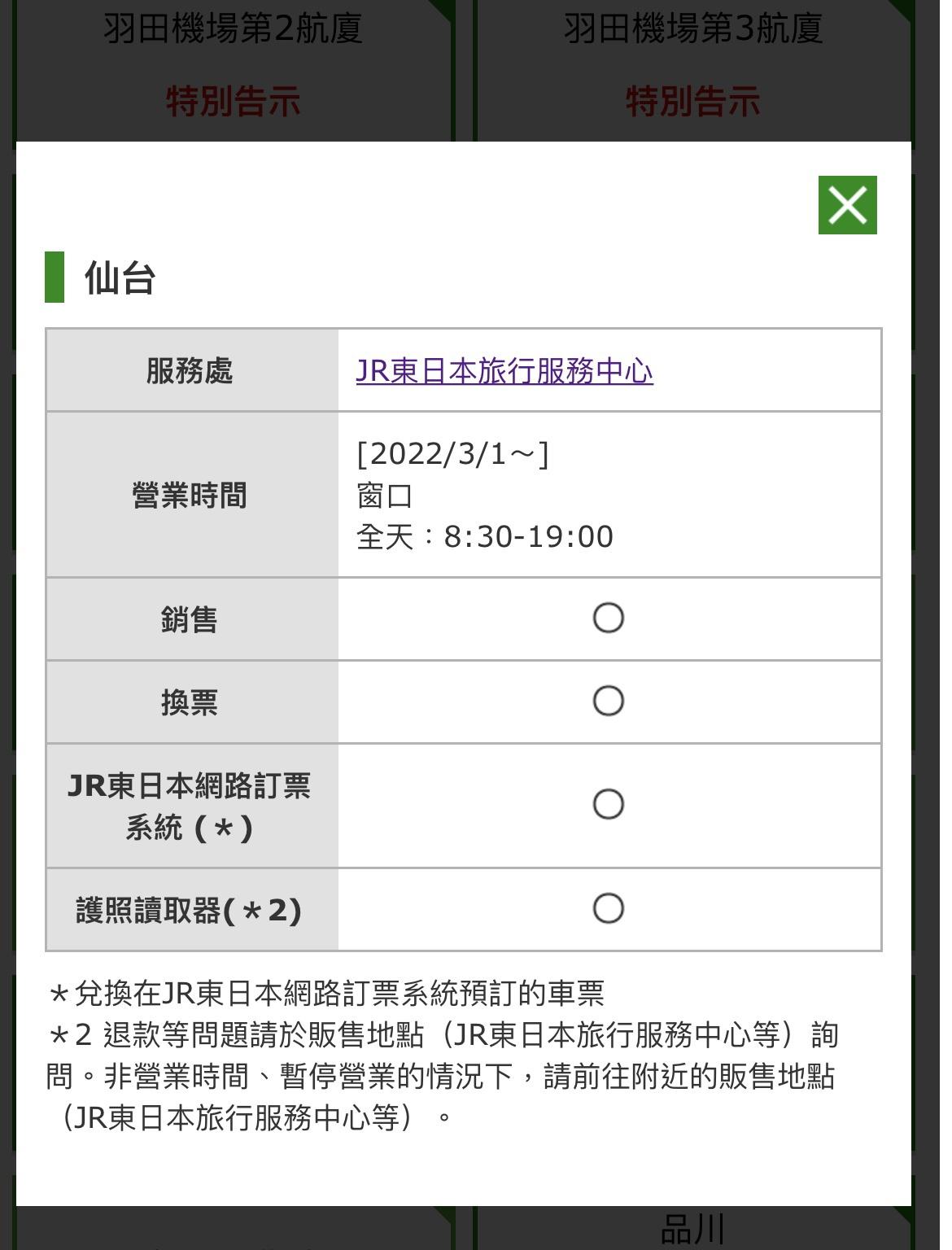952x1250 pixels.
Task: Click 特別告示 under 羽田機場第3航廈
Action: click(692, 103)
